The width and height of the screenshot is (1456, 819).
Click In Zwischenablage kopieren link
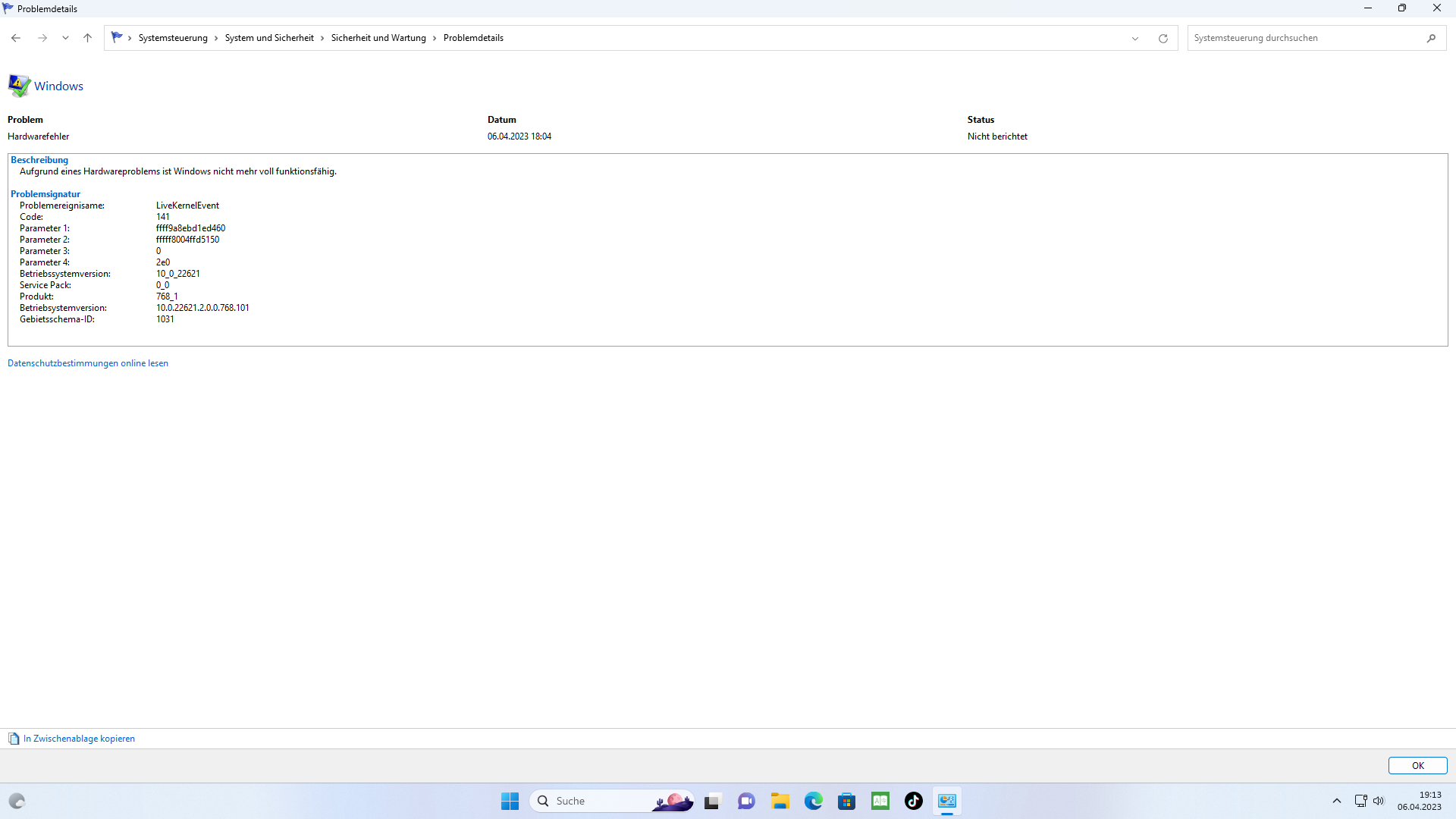79,739
